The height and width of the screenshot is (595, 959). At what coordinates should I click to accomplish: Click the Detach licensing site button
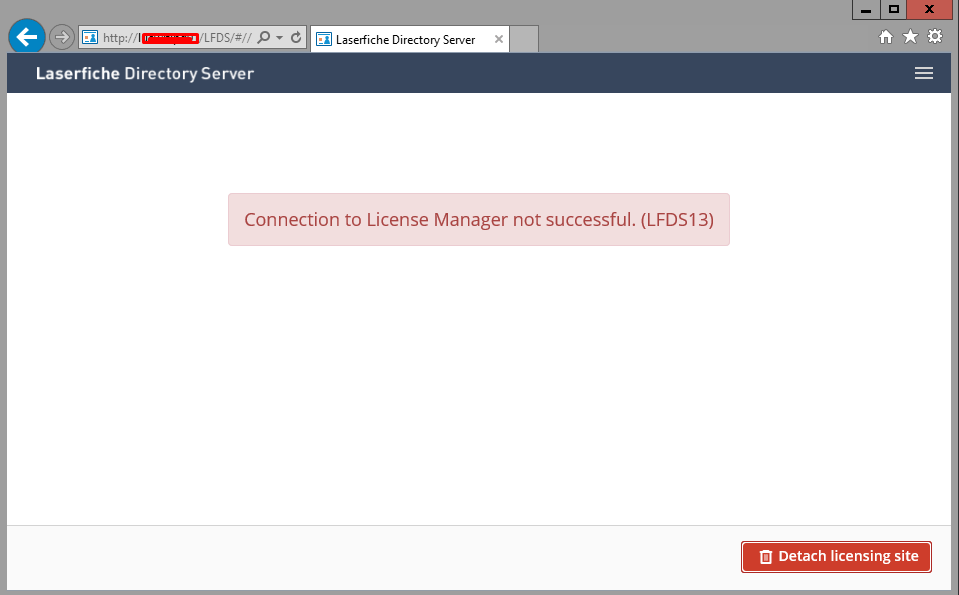(836, 556)
